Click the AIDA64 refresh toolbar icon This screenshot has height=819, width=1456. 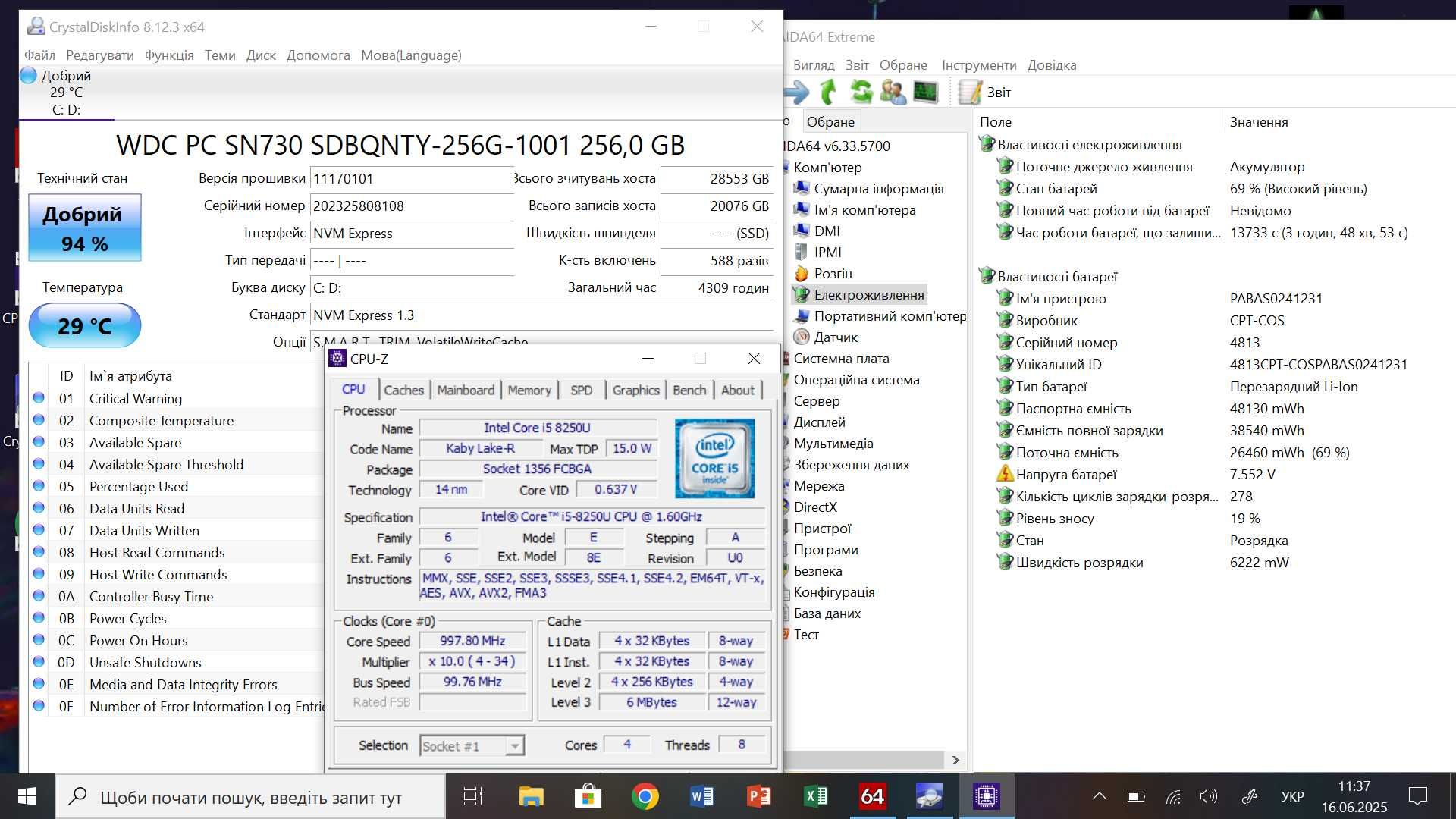coord(861,93)
